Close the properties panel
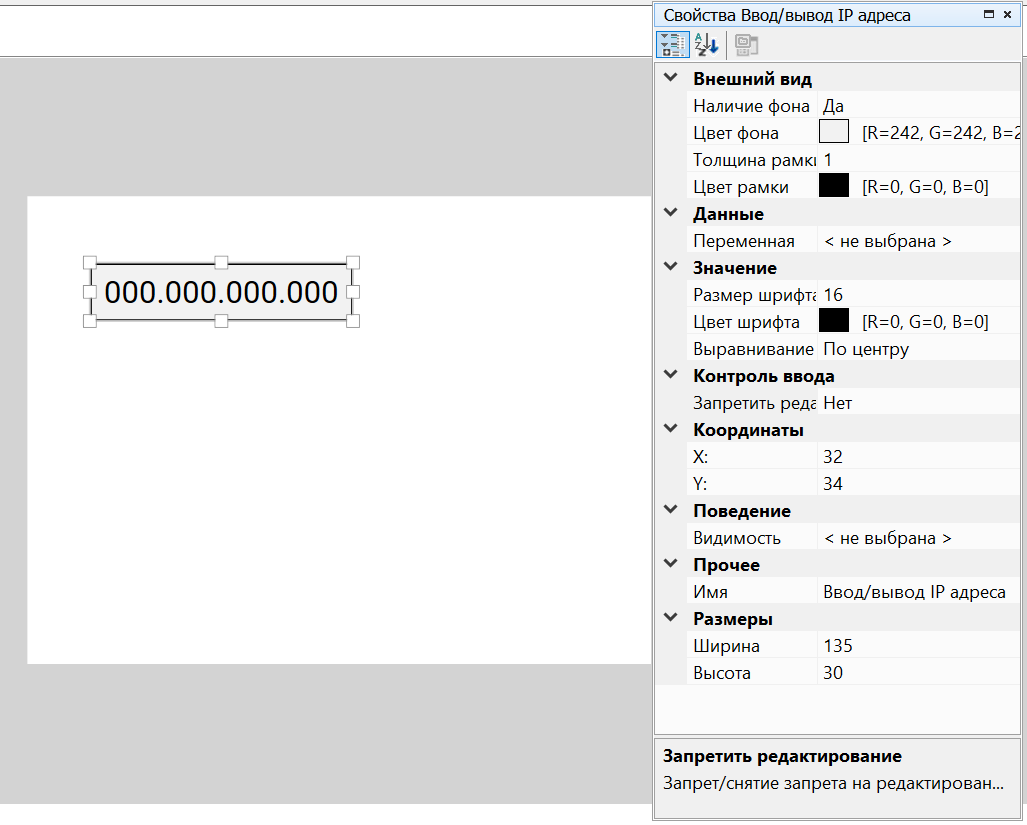 pos(1008,15)
